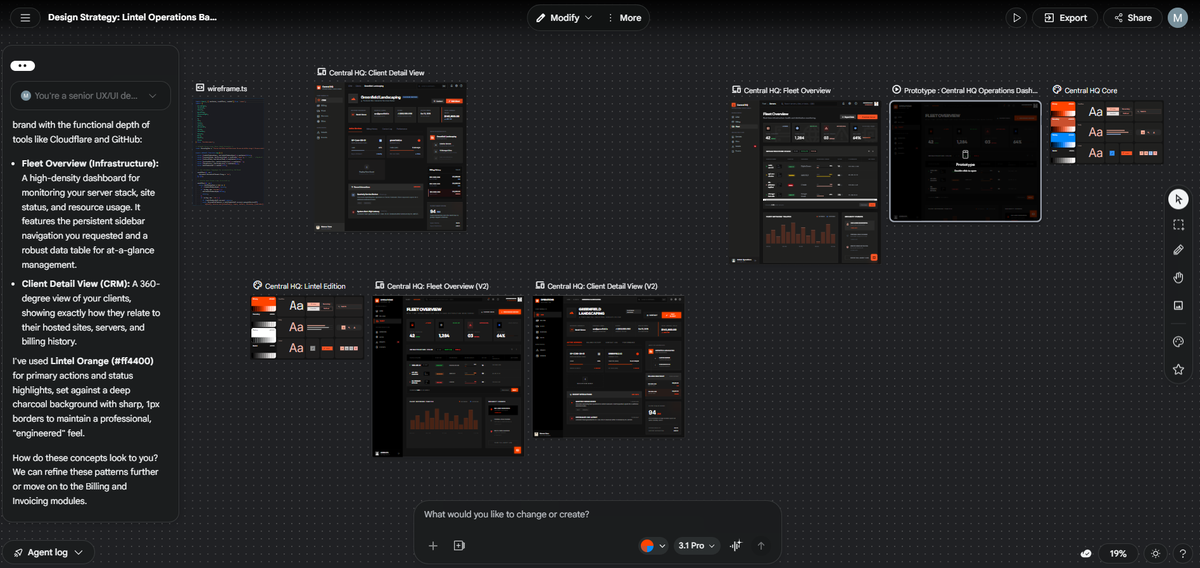
Task: Click 'Central HQ: Client Detail View' label
Action: 377,73
